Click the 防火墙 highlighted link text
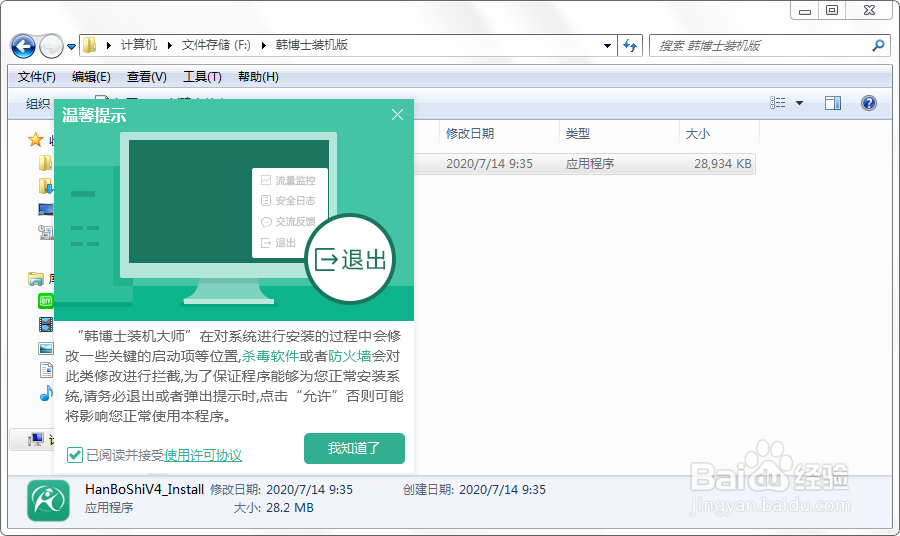 [x=350, y=356]
